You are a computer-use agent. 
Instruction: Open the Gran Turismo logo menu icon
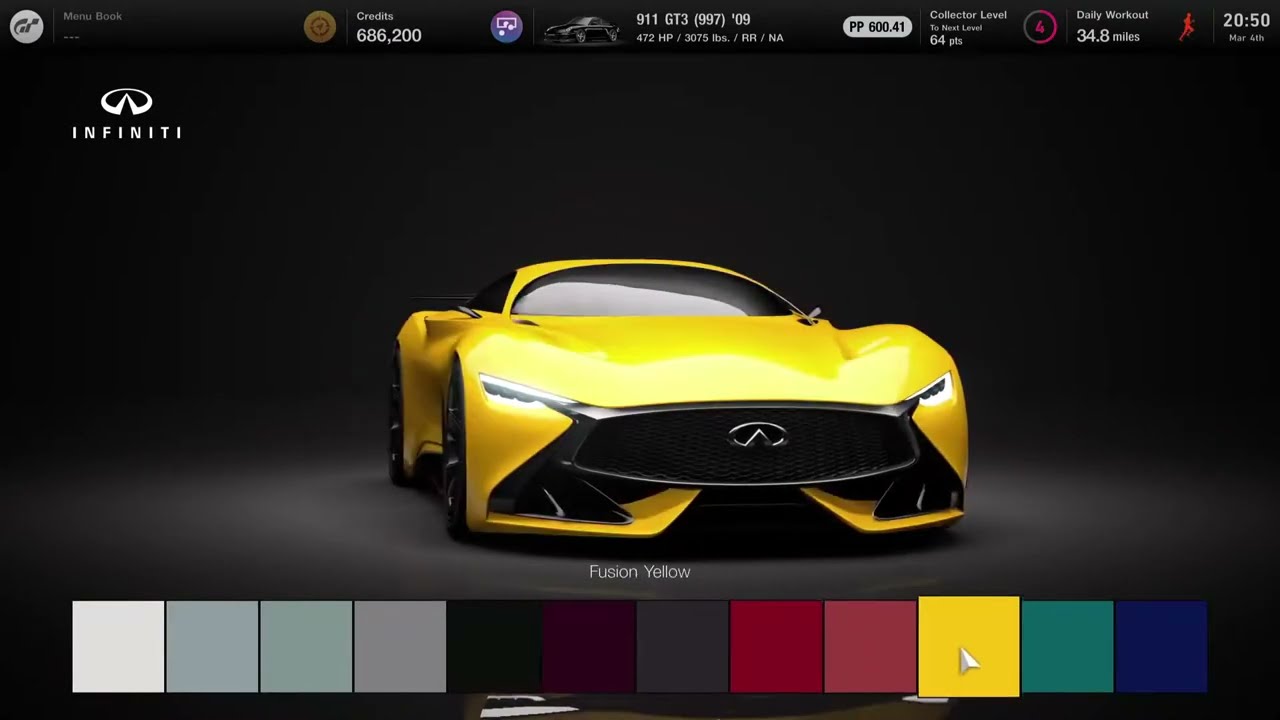27,27
